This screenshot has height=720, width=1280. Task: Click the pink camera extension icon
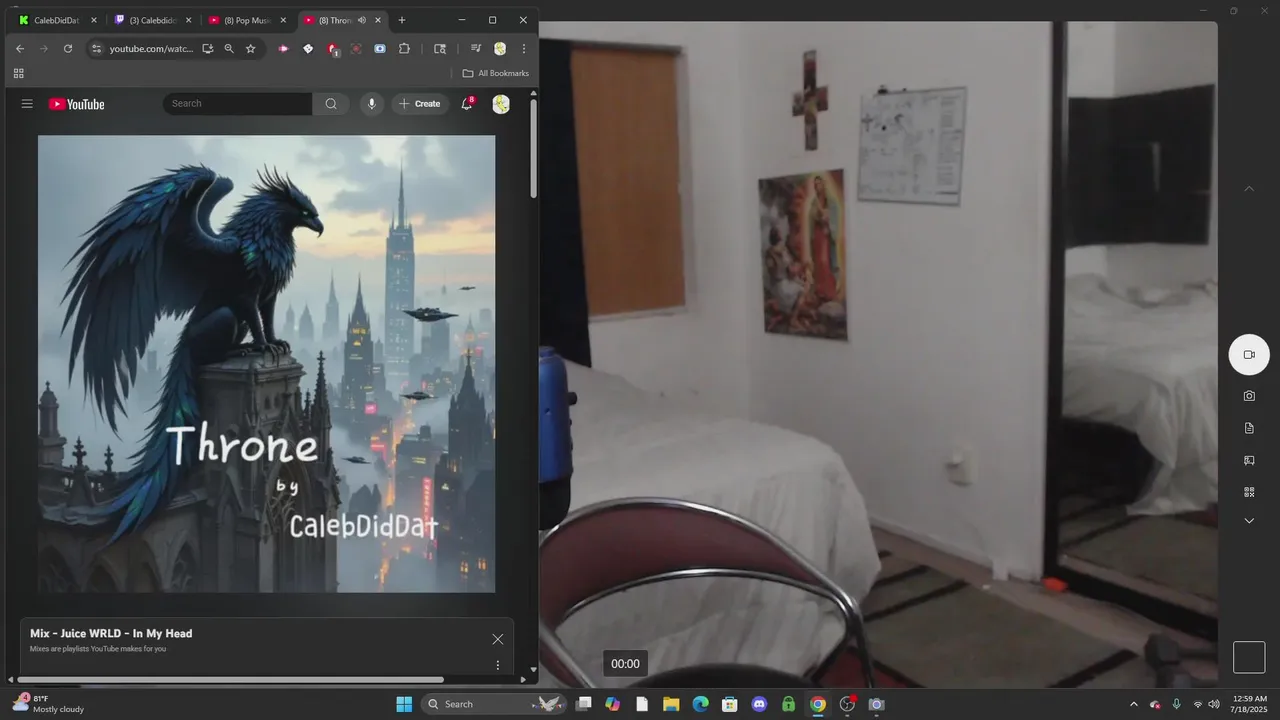pyautogui.click(x=283, y=48)
